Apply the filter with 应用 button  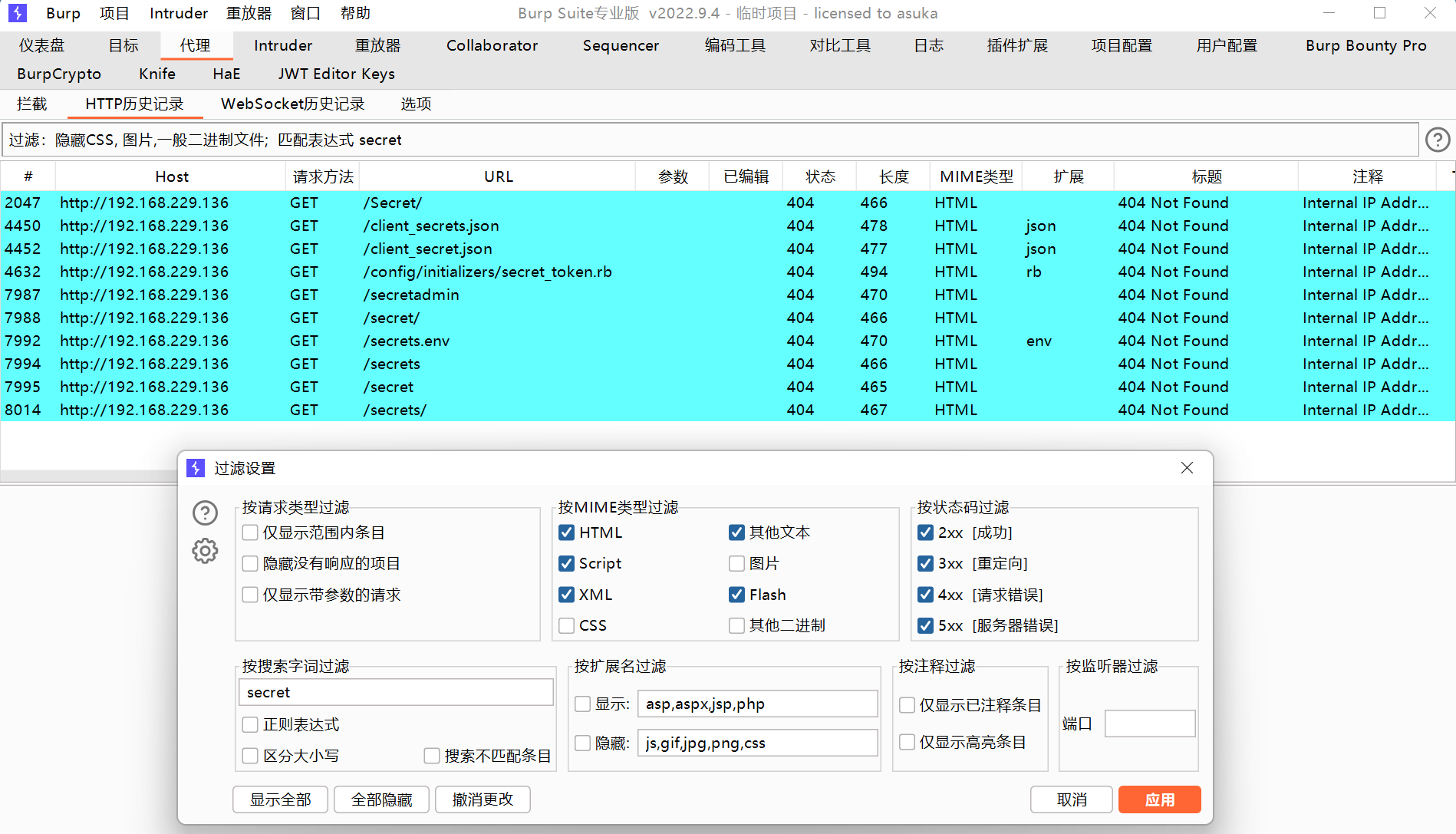click(x=1160, y=799)
